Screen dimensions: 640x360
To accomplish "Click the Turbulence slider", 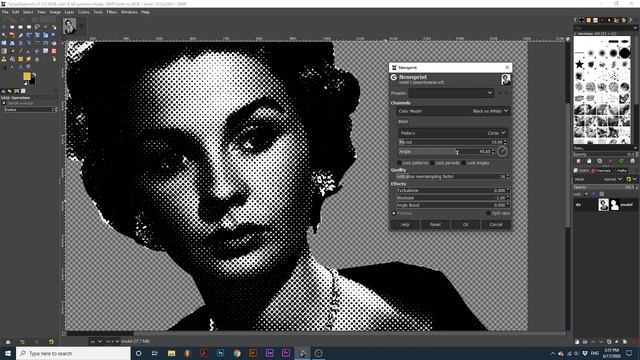I will click(453, 191).
